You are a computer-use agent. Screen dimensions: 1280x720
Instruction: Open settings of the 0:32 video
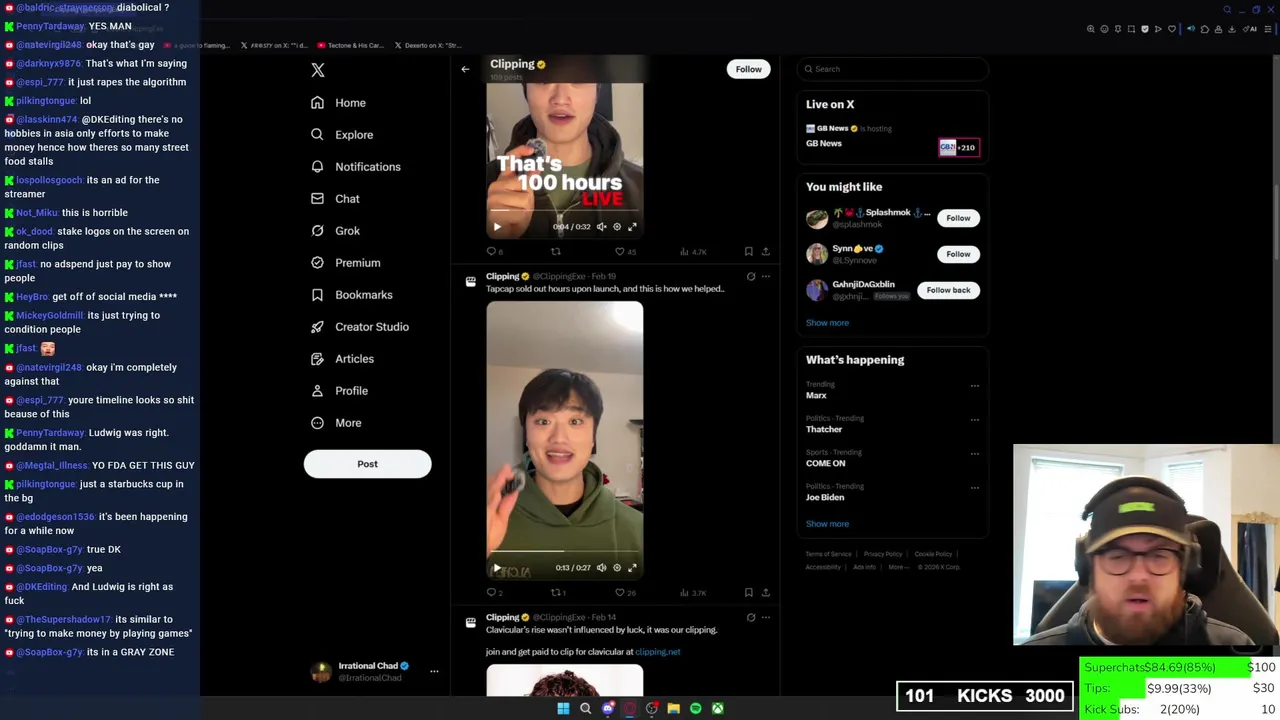tap(617, 227)
